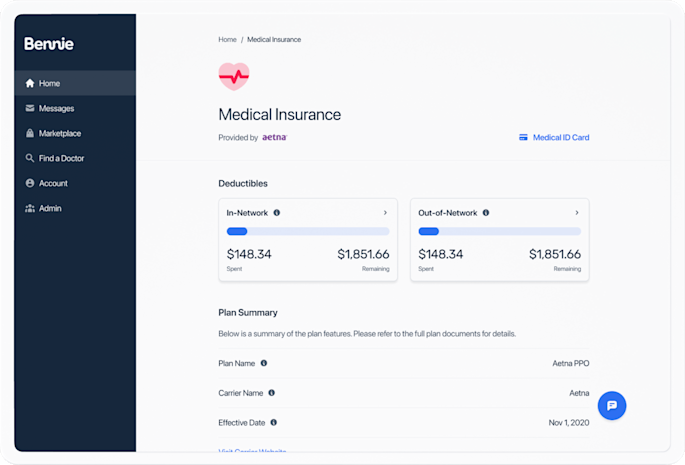The image size is (685, 465).
Task: Click the Medical Insurance breadcrumb
Action: (274, 39)
